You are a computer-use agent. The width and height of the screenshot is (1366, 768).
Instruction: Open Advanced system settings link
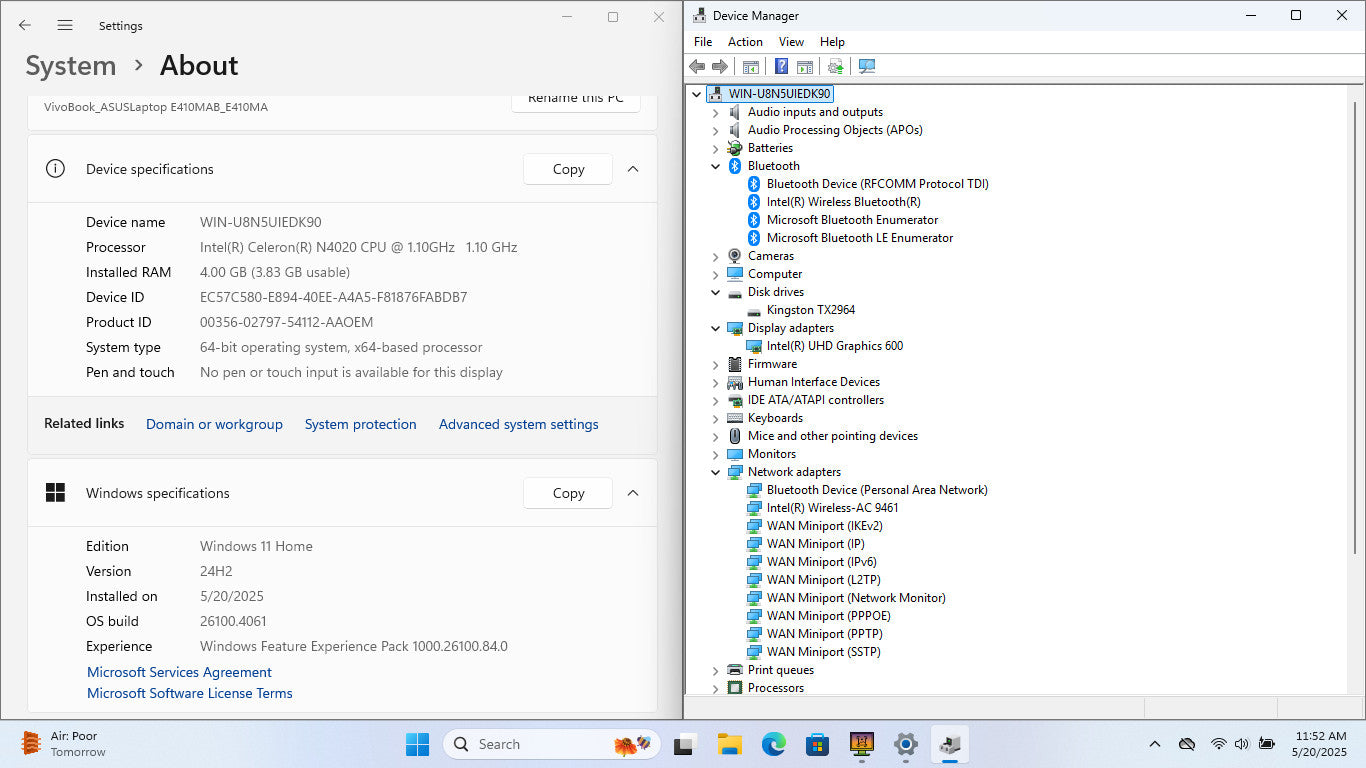tap(518, 424)
